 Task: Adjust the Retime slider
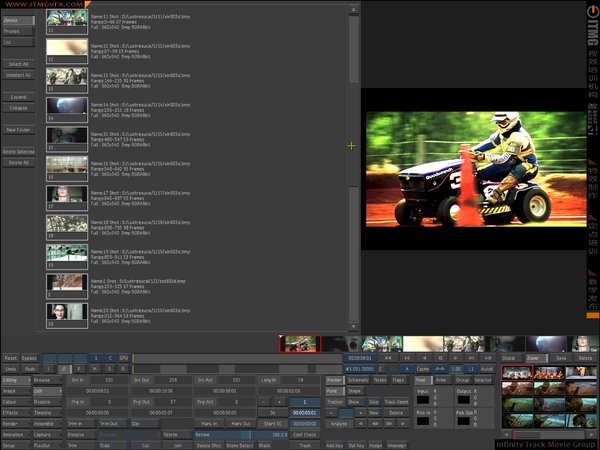click(x=242, y=434)
